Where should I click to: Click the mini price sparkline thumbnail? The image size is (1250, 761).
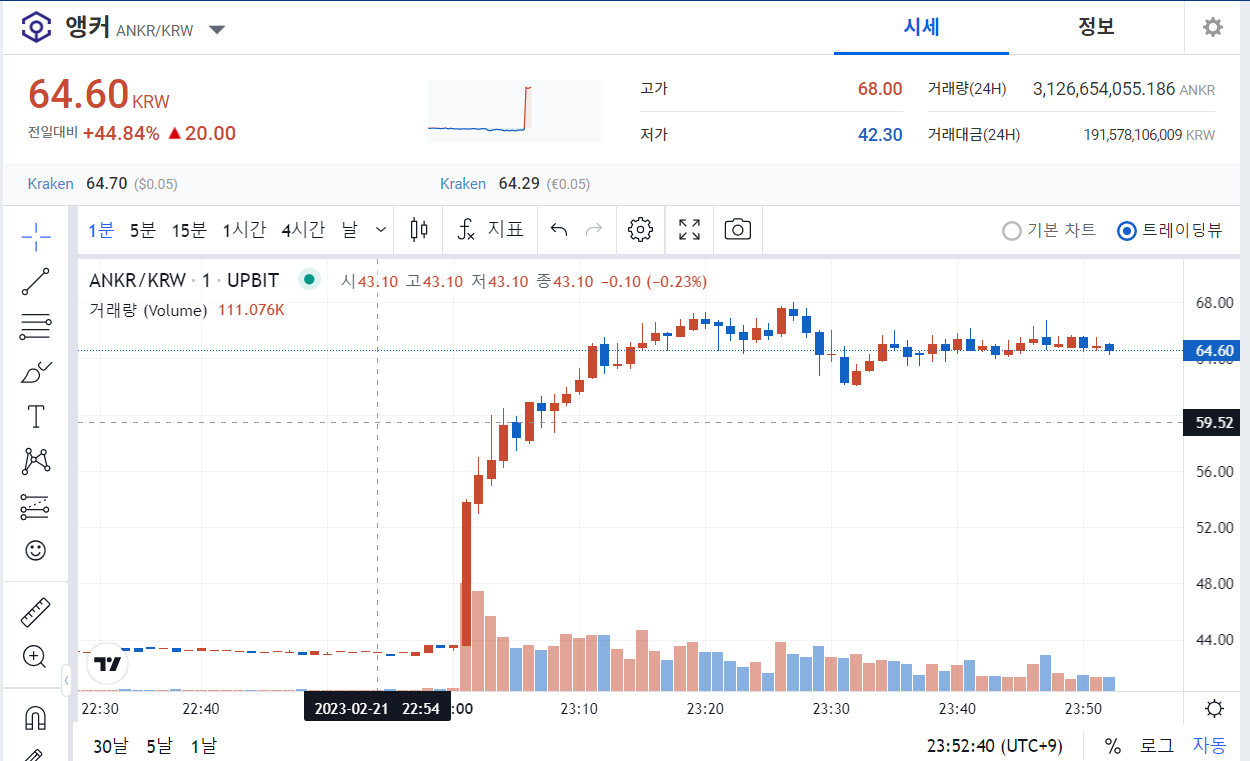pyautogui.click(x=515, y=111)
